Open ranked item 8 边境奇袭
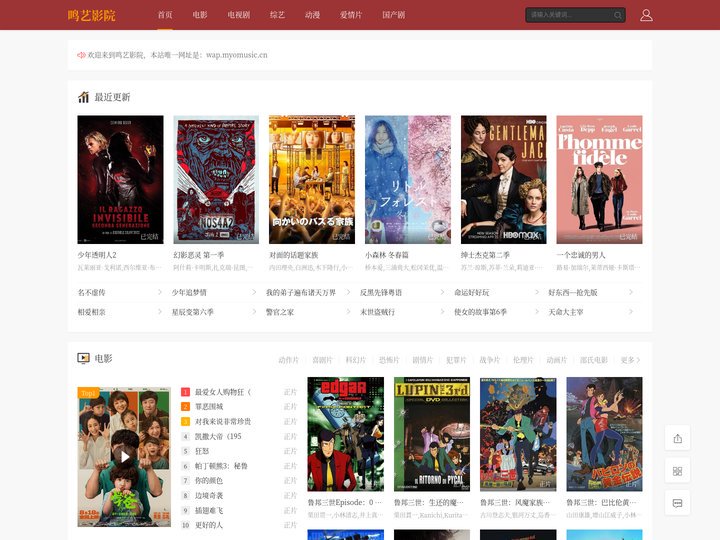This screenshot has width=720, height=540. pyautogui.click(x=209, y=495)
